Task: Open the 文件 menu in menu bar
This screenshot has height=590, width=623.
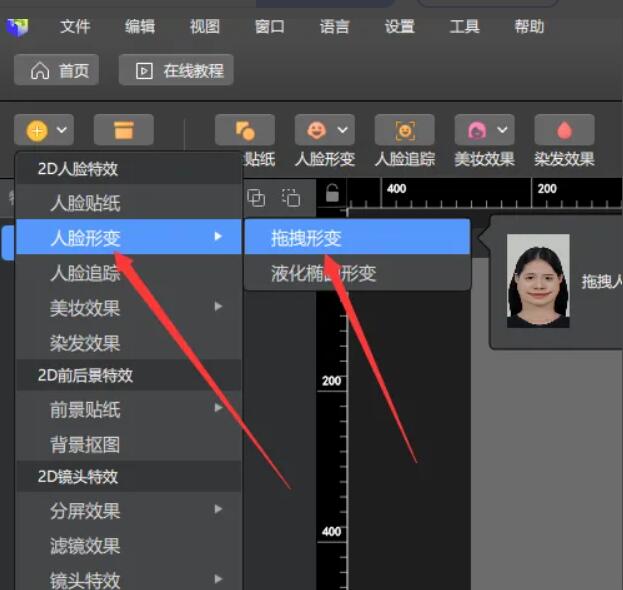Action: (75, 27)
